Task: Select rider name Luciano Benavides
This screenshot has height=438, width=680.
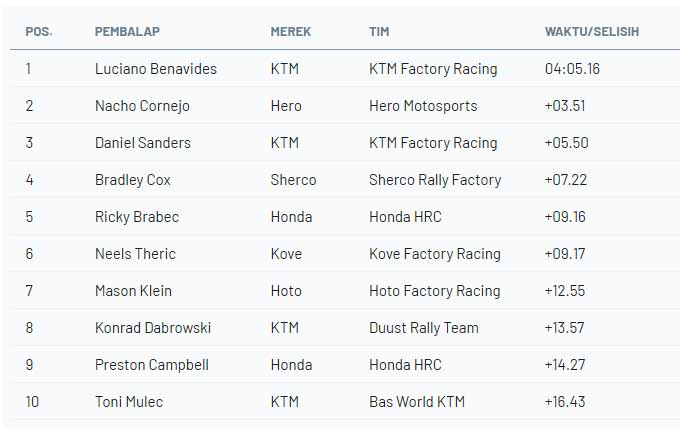Action: tap(156, 69)
